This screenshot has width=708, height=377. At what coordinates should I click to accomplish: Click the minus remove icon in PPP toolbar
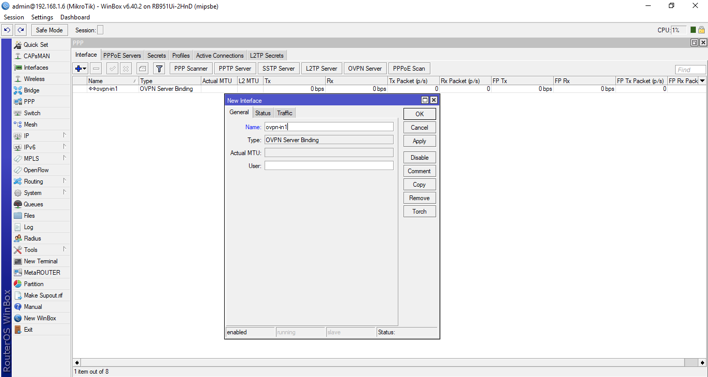click(x=96, y=69)
